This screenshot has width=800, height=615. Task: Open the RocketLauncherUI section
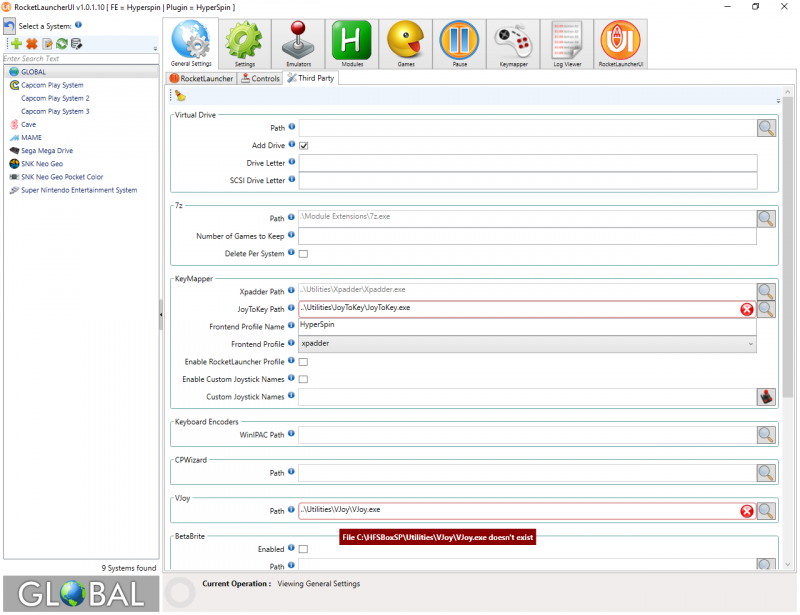point(621,44)
